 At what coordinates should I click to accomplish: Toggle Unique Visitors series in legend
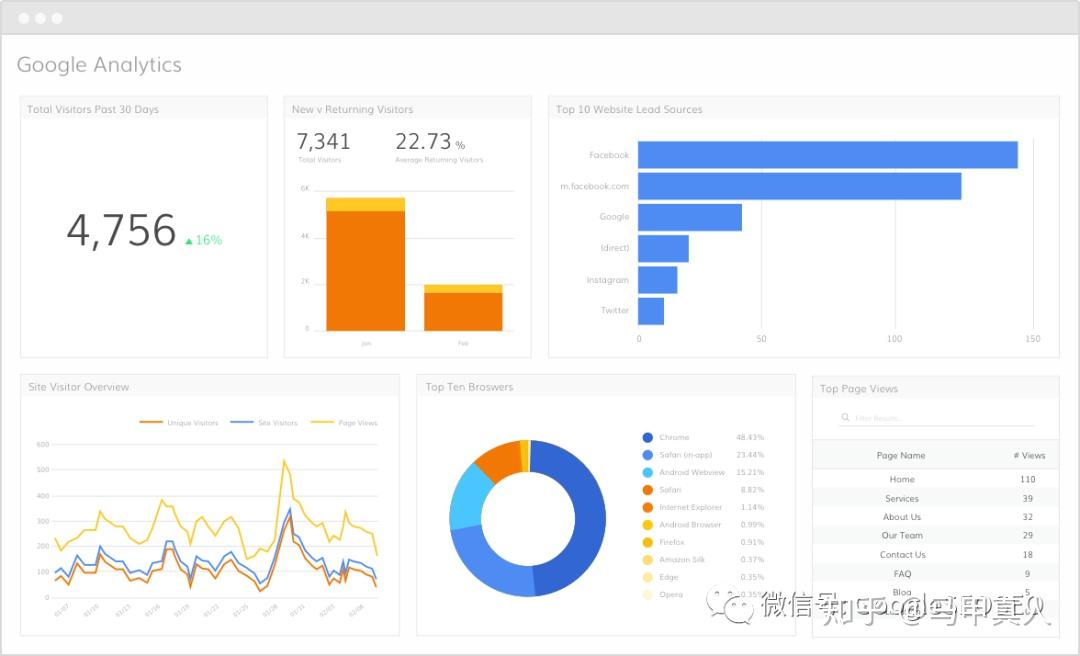pyautogui.click(x=179, y=422)
